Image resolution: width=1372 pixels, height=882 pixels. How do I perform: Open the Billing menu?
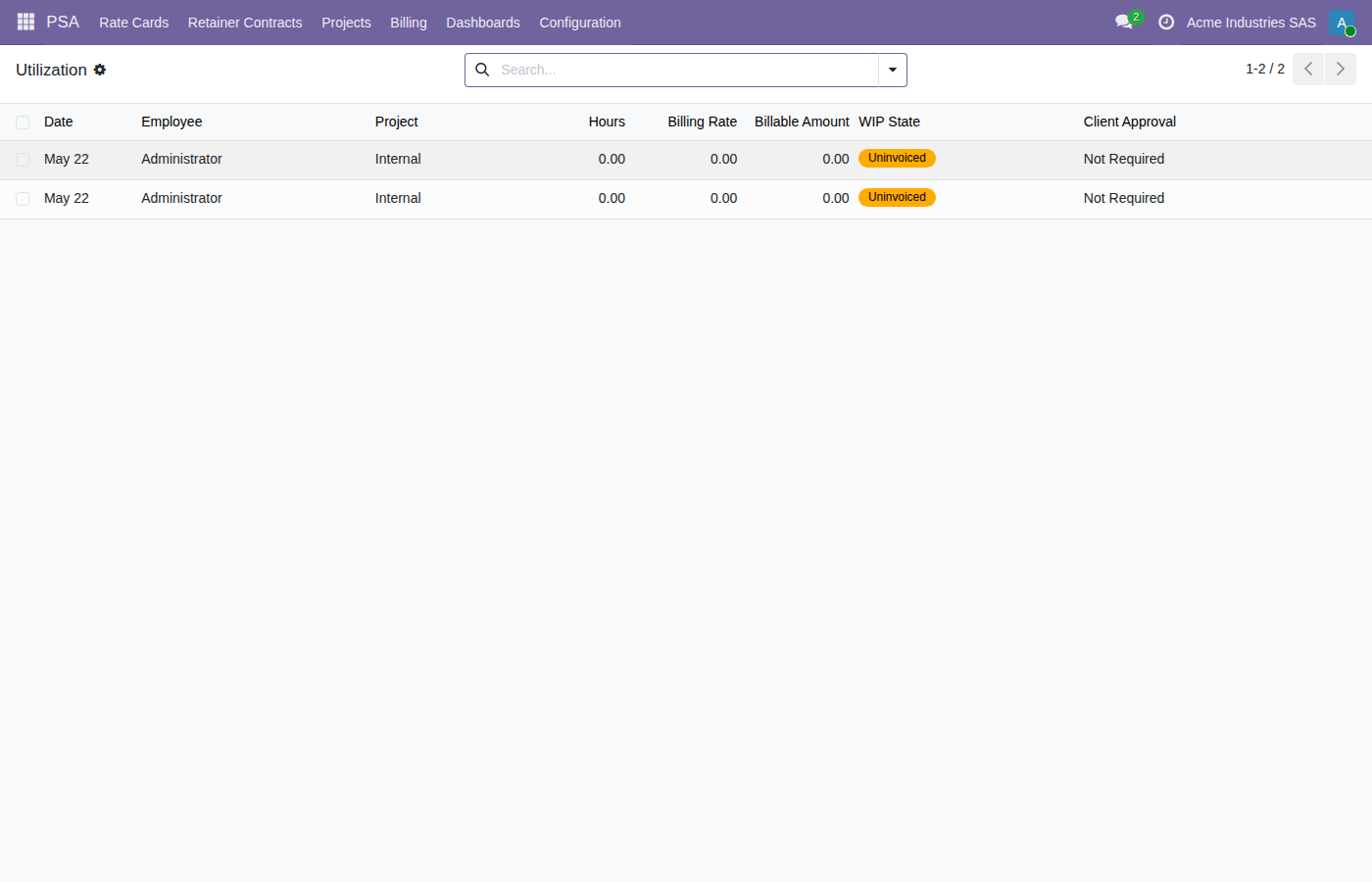coord(409,23)
